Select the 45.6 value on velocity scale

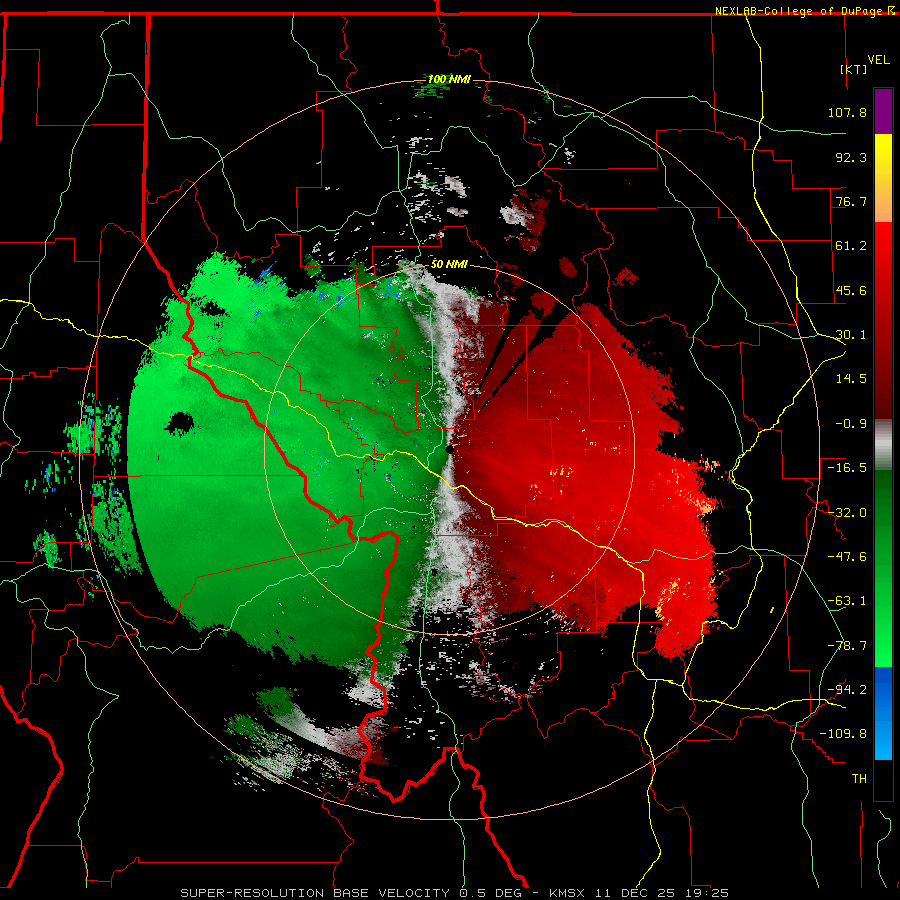pos(851,290)
